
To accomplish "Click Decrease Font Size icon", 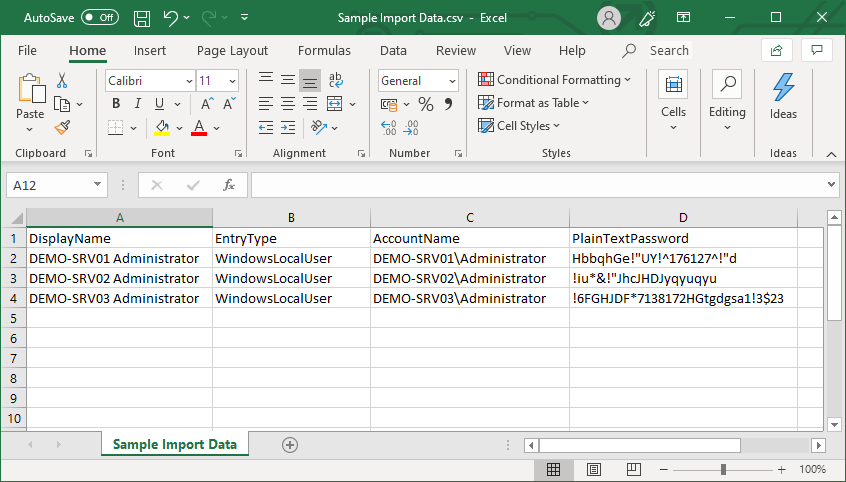I will point(229,104).
